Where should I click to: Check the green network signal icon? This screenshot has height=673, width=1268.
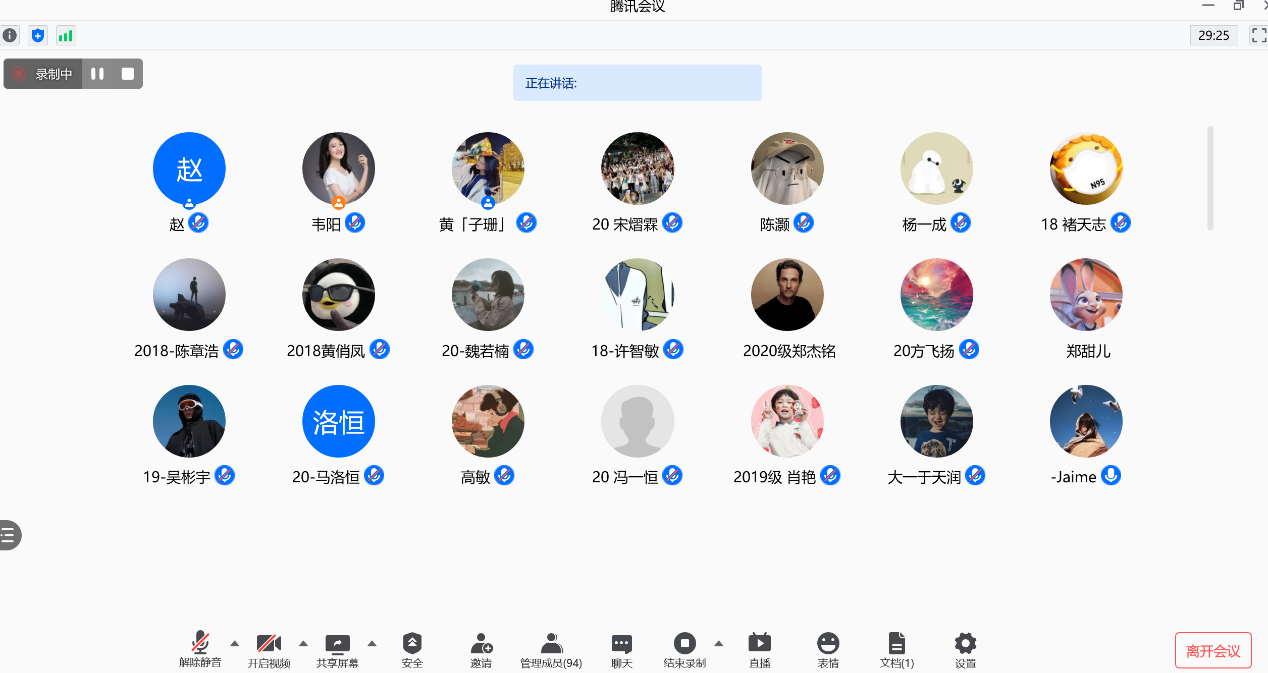[x=65, y=36]
